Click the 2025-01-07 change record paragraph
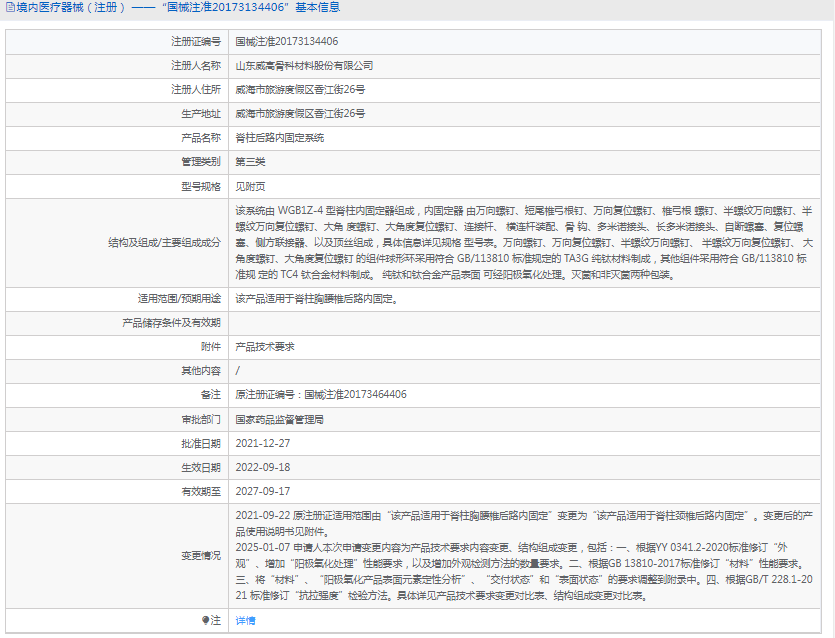The image size is (835, 638). point(525,571)
